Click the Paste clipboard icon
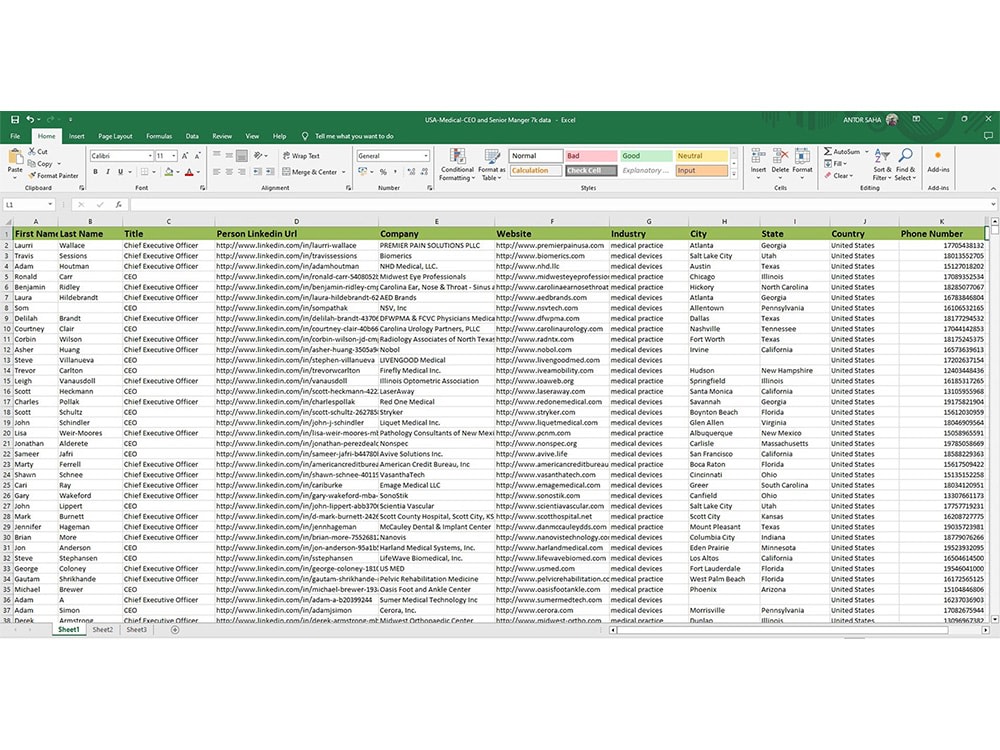Image resolution: width=1000 pixels, height=750 pixels. 15,157
